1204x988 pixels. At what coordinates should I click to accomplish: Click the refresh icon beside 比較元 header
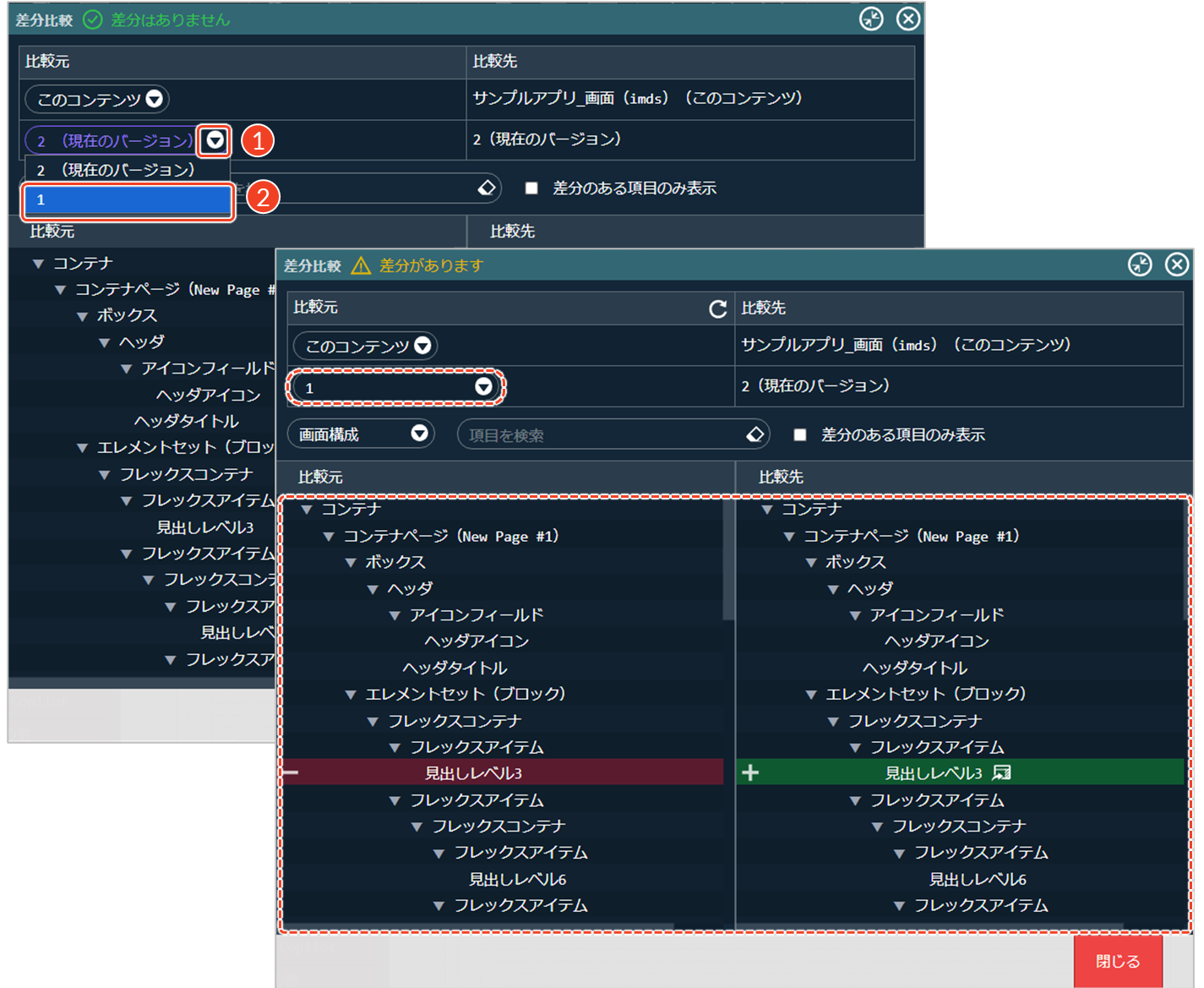(717, 308)
